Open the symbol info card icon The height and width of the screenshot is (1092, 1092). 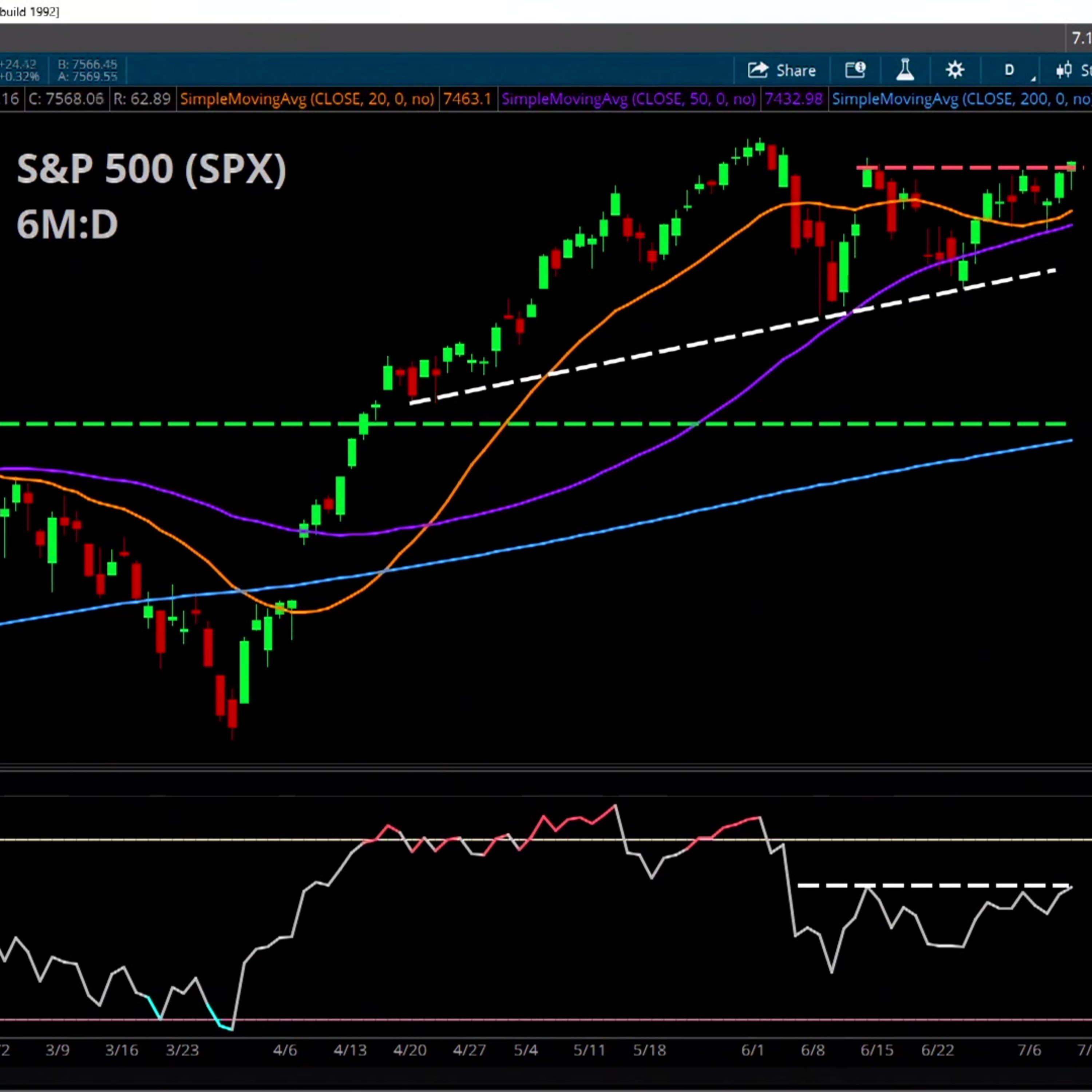click(x=855, y=70)
